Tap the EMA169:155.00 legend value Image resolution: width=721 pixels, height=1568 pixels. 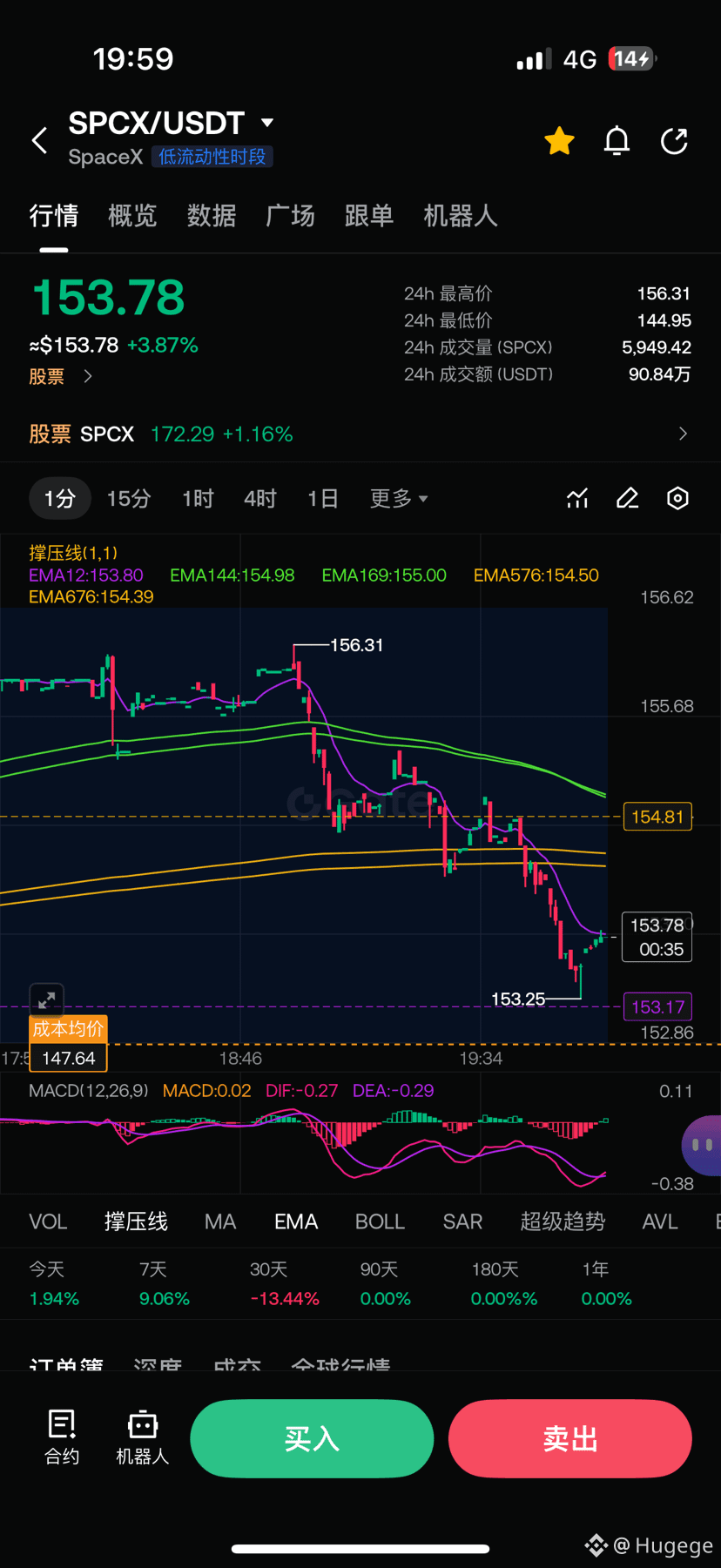click(x=384, y=575)
